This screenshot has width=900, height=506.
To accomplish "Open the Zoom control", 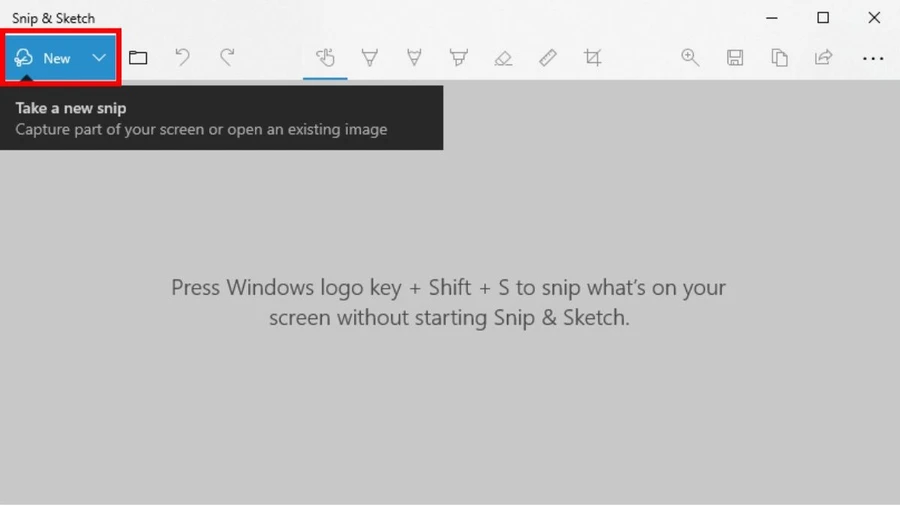I will point(690,57).
